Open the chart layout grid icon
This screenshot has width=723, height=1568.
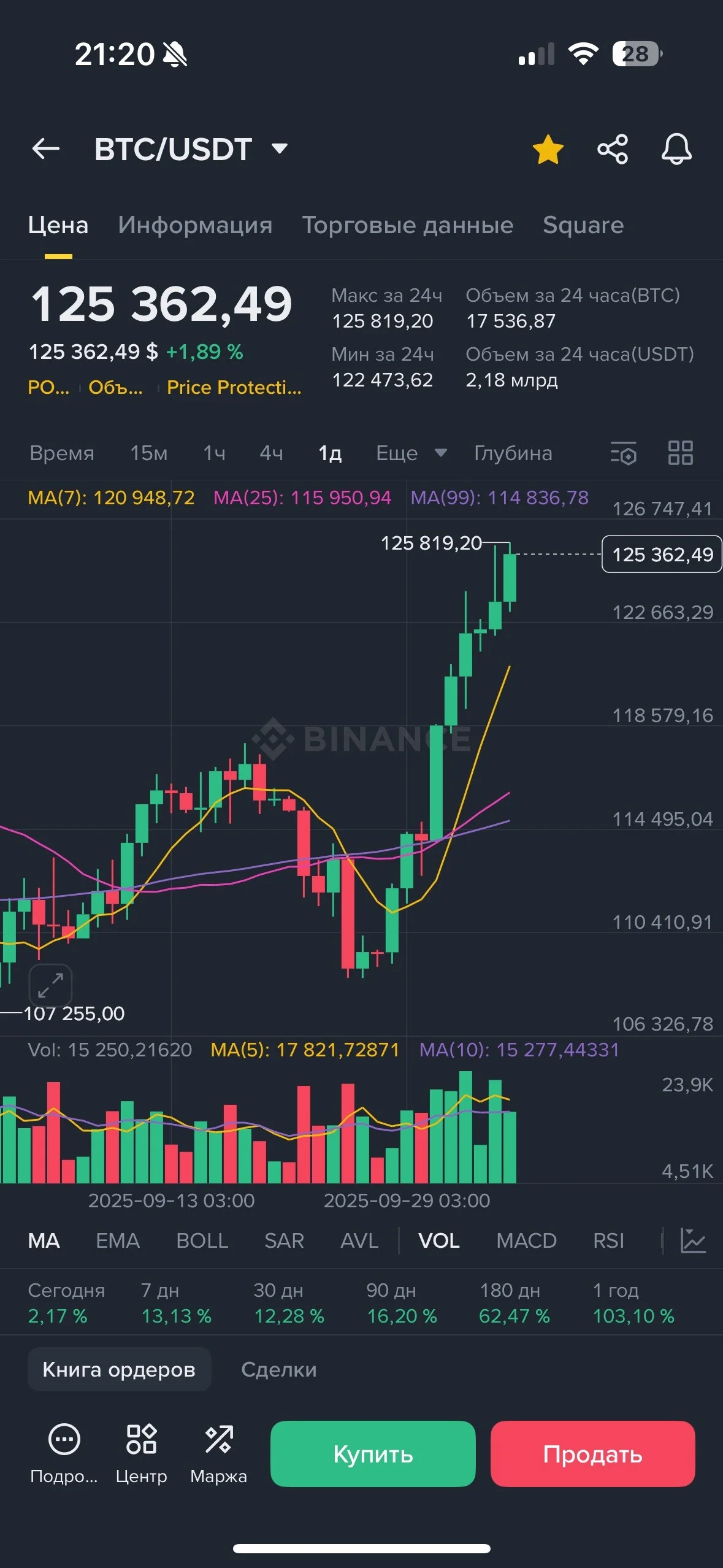(x=680, y=453)
